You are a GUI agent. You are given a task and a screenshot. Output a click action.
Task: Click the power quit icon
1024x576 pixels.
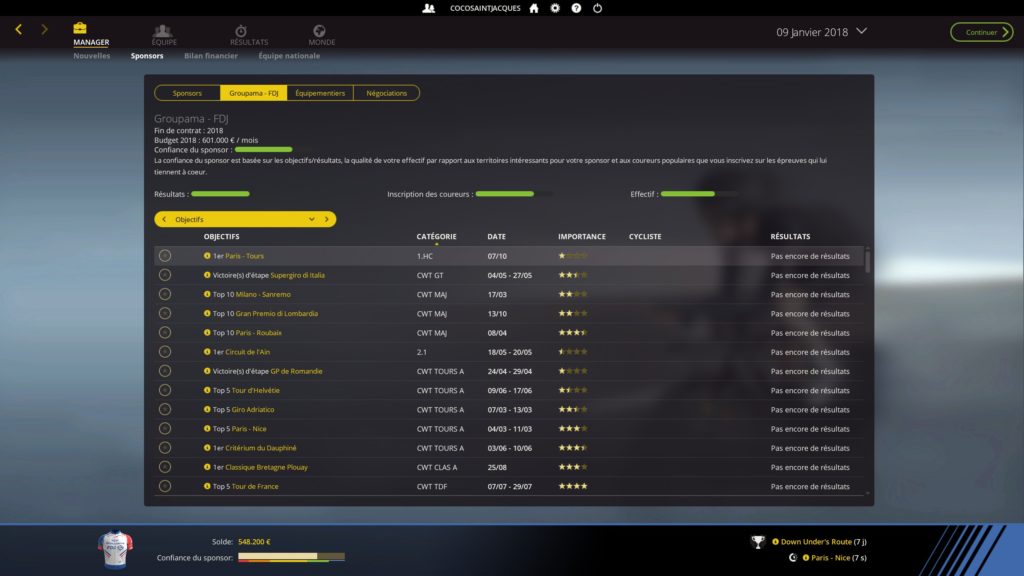pos(597,8)
